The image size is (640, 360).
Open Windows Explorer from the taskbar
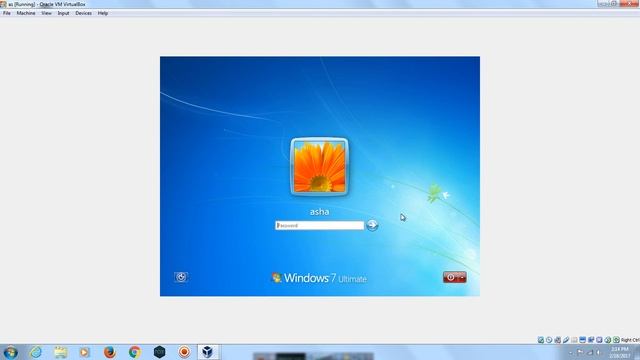tap(60, 352)
